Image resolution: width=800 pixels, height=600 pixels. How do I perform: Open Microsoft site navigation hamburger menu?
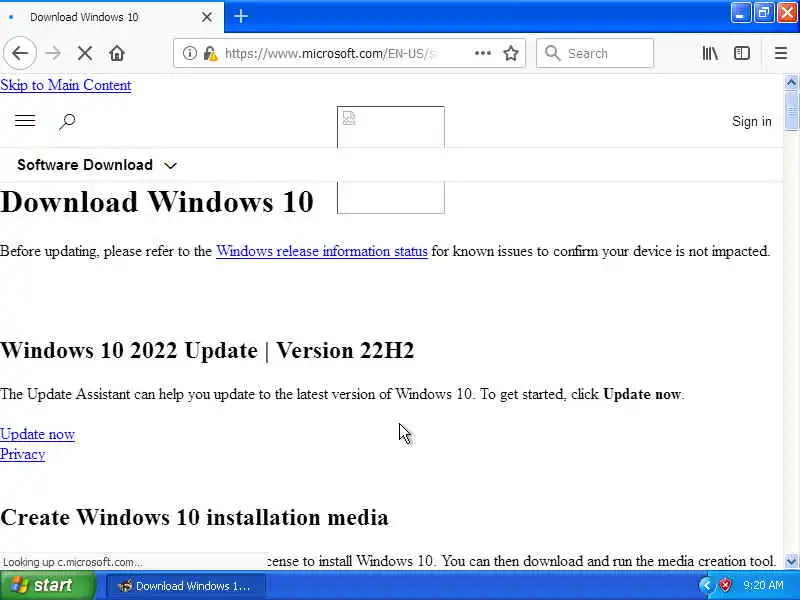tap(24, 121)
